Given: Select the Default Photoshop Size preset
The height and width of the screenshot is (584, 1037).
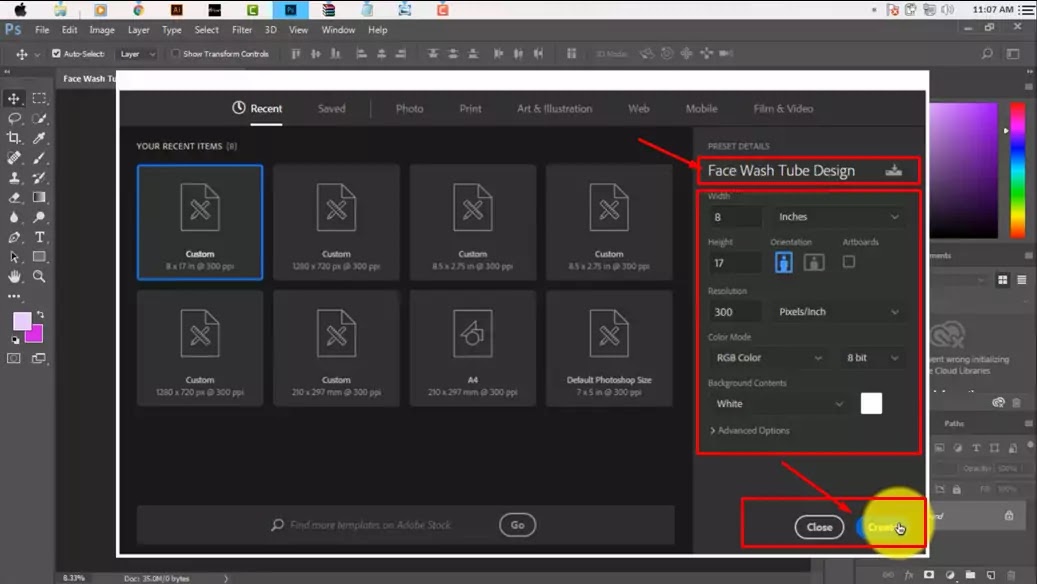Looking at the screenshot, I should pos(608,349).
